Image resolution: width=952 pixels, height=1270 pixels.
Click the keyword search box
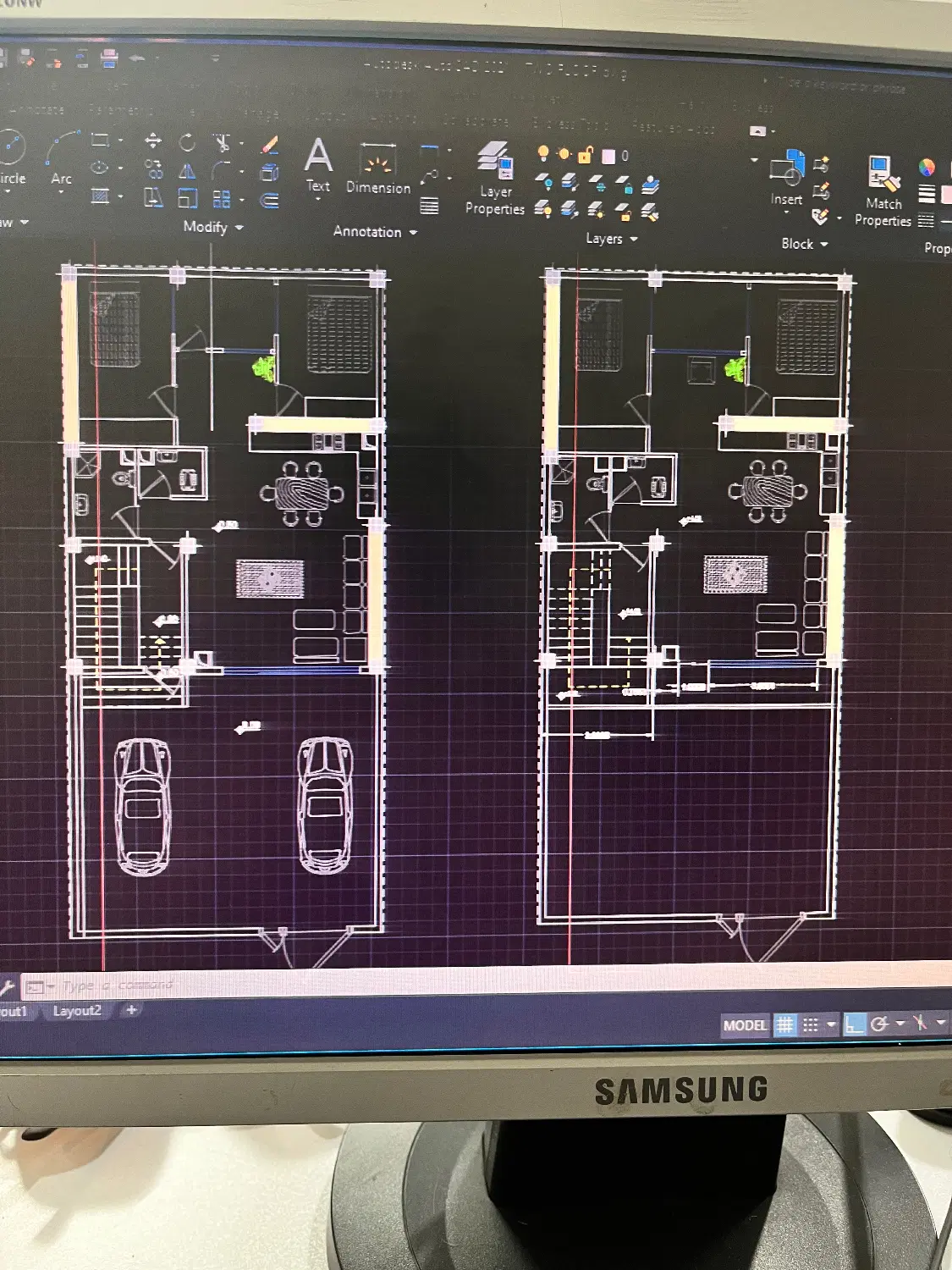tap(842, 86)
